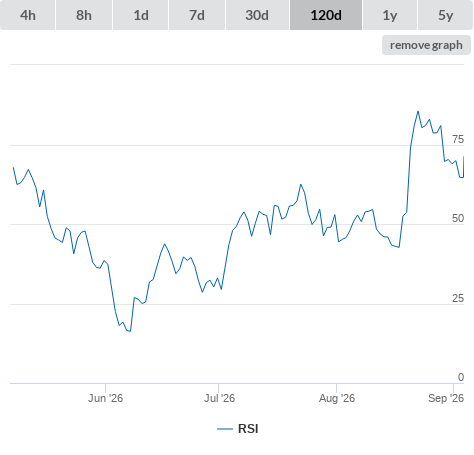The width and height of the screenshot is (474, 455).
Task: Switch chart to the 7d range
Action: [197, 15]
